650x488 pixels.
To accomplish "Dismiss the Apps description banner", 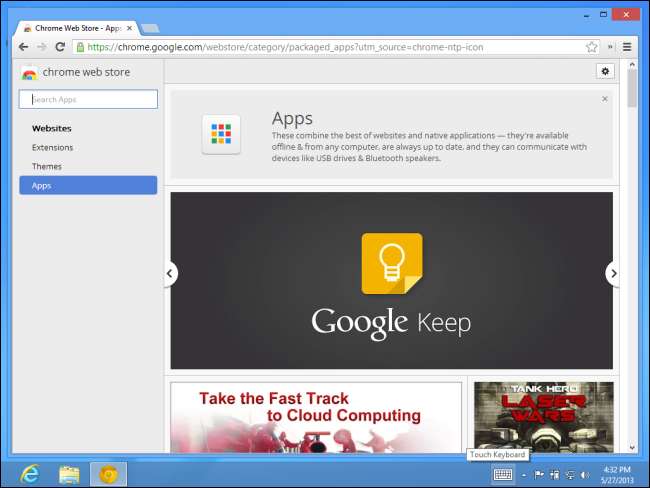I will click(x=604, y=99).
